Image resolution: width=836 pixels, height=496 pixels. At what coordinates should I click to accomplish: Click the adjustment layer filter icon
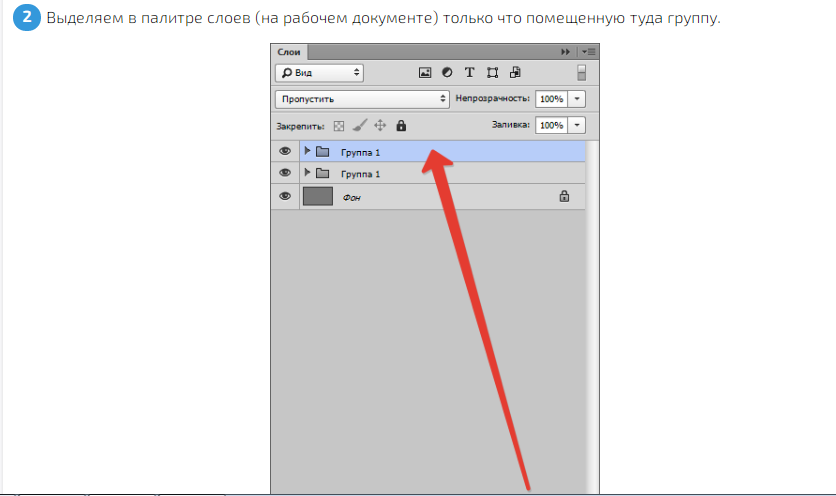pyautogui.click(x=446, y=73)
